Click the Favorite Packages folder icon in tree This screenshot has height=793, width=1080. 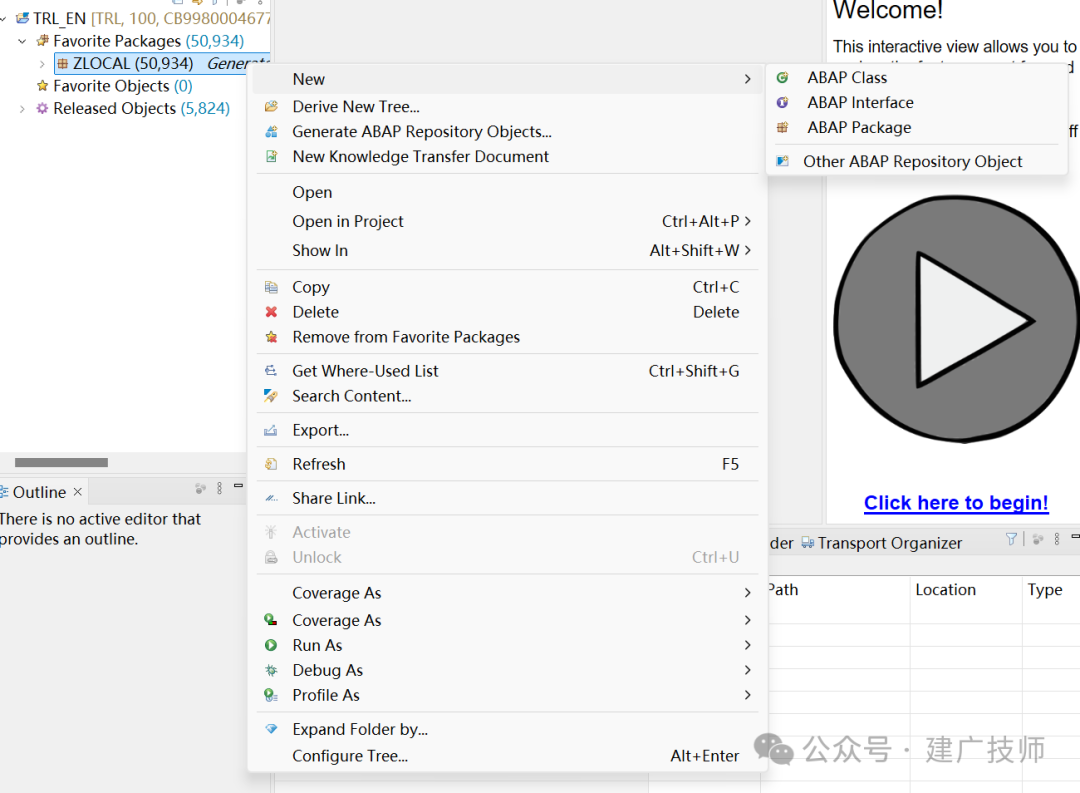(x=43, y=41)
